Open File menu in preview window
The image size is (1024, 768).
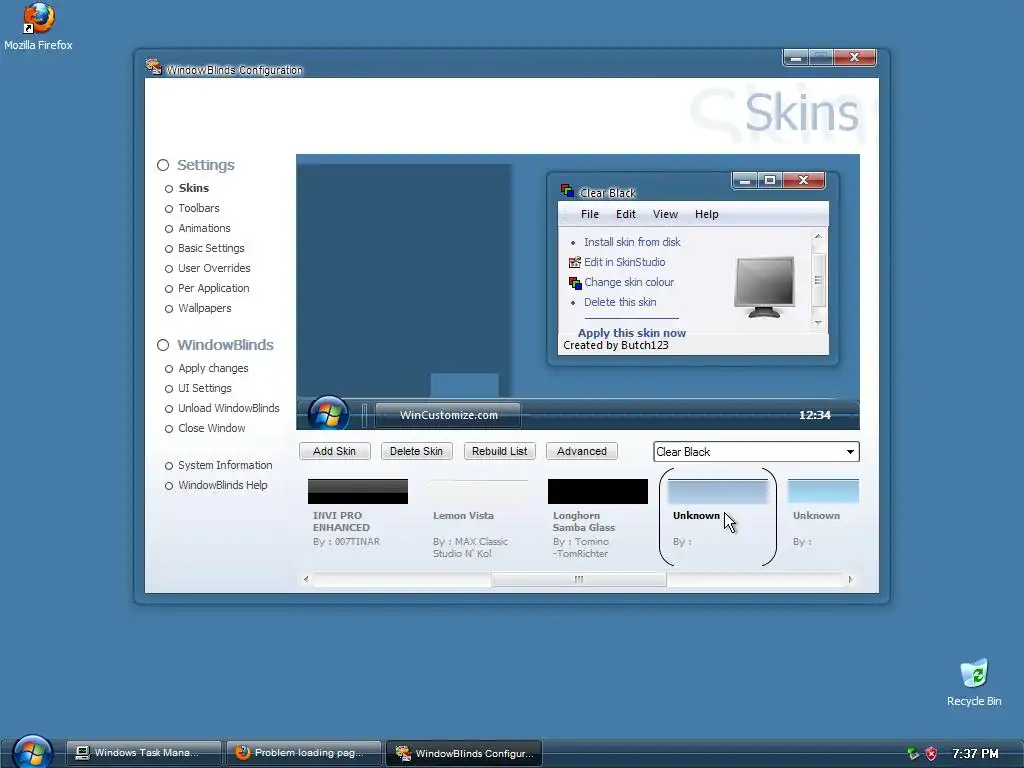(x=590, y=214)
